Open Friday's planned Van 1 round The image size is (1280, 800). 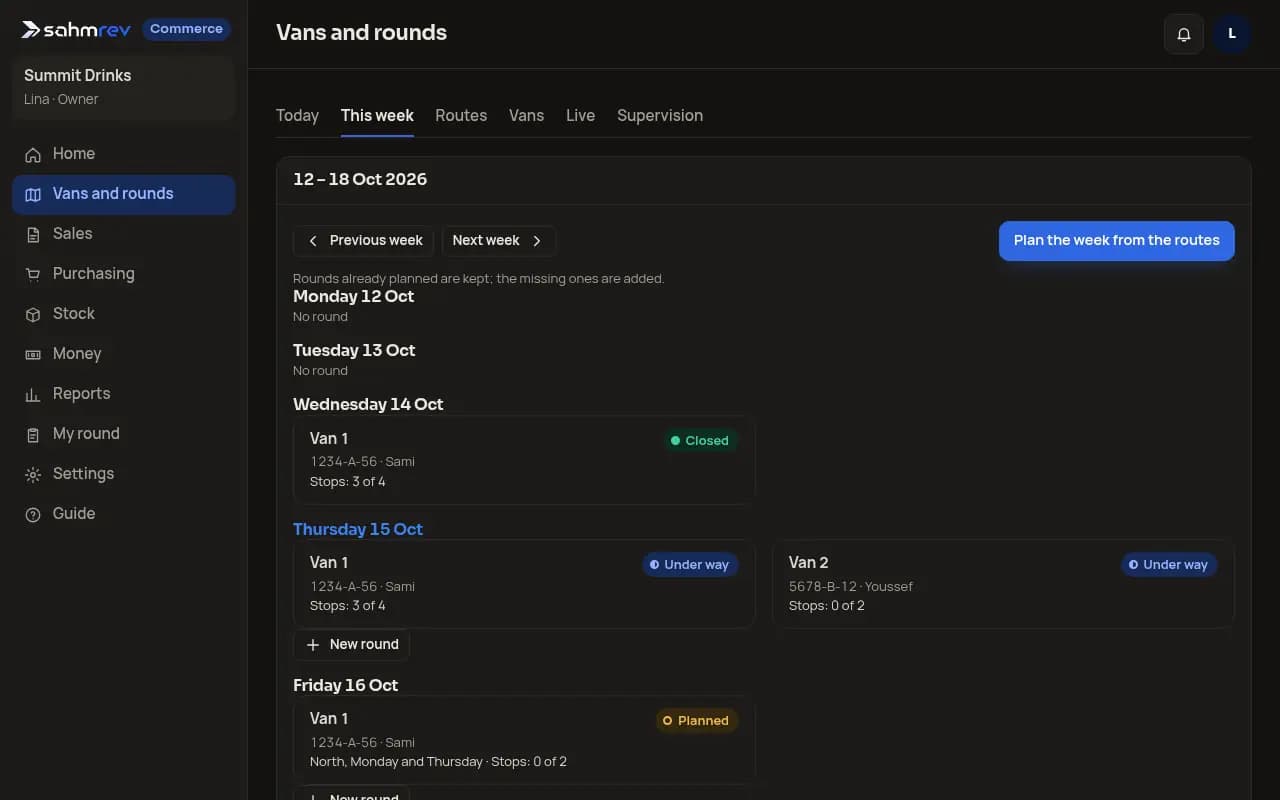(x=524, y=740)
